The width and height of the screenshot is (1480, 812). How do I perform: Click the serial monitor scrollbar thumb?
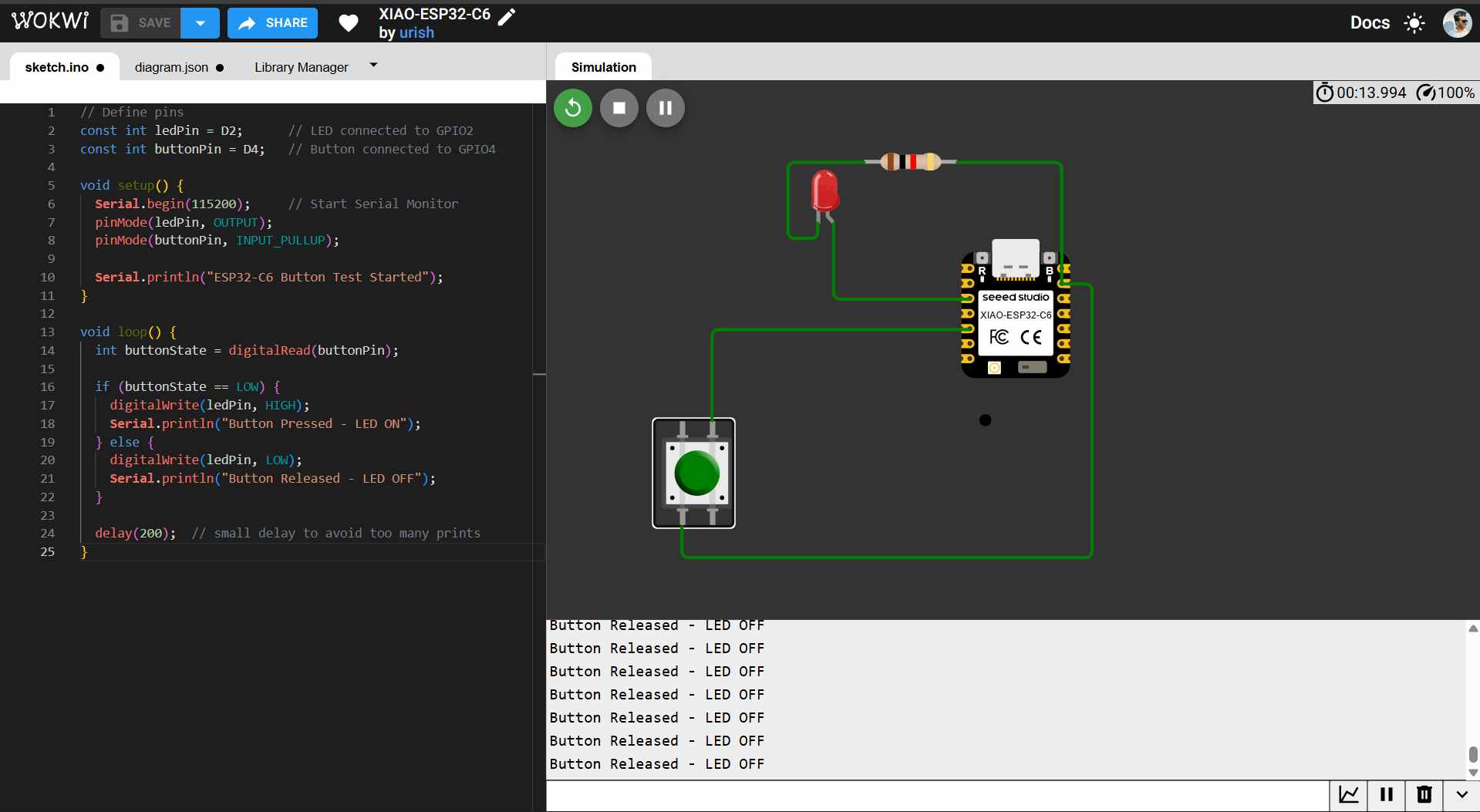[1472, 753]
